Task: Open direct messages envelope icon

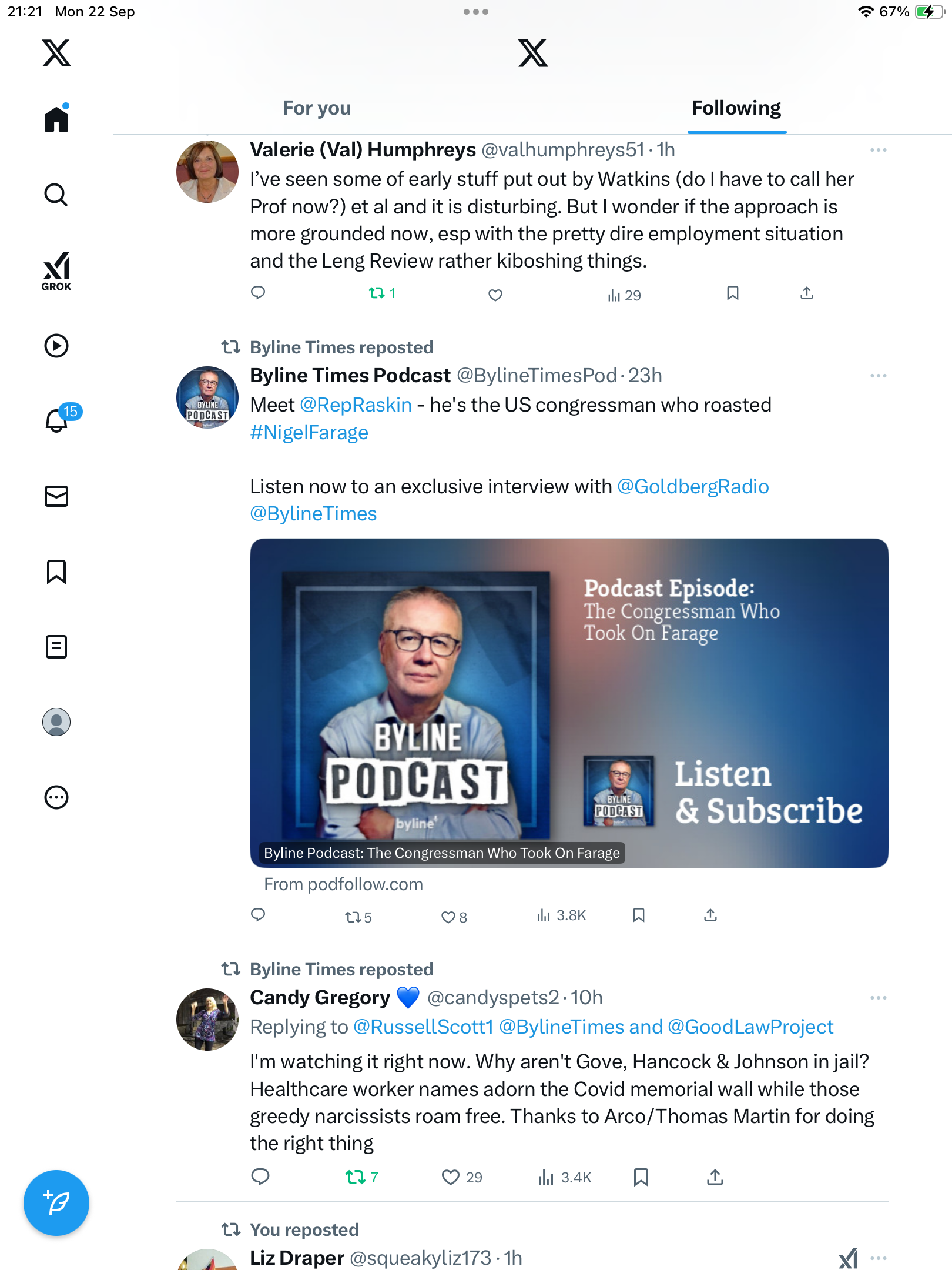Action: point(56,496)
